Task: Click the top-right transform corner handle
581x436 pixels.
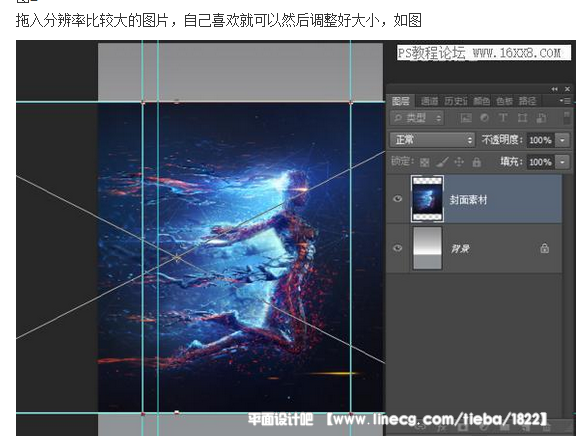Action: click(351, 102)
